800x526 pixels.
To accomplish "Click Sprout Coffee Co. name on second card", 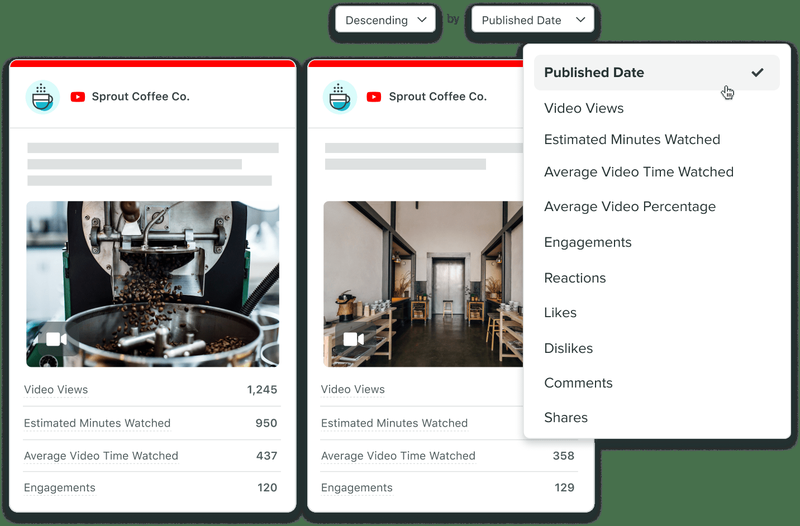I will (x=438, y=97).
